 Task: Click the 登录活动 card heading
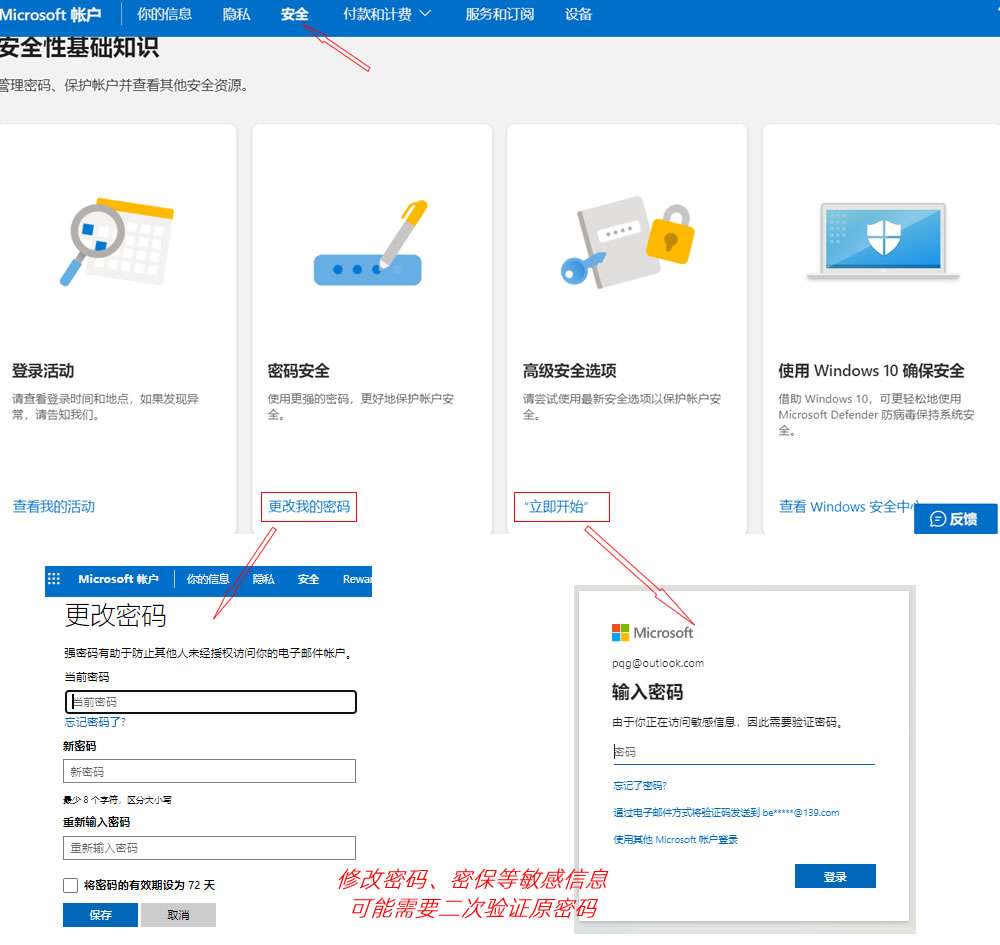43,370
